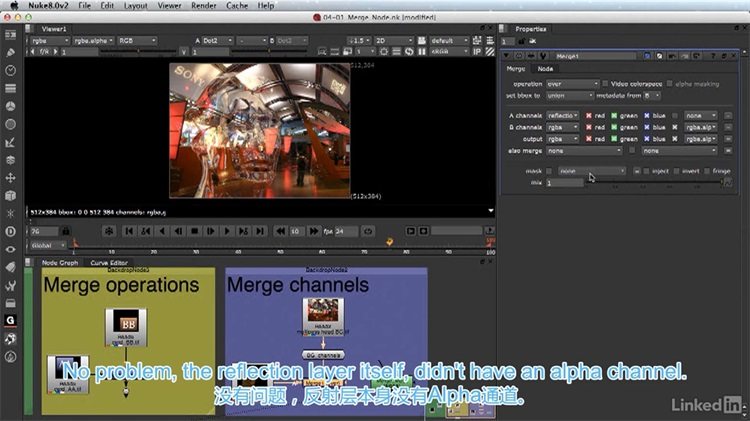The width and height of the screenshot is (750, 421).
Task: Open the A channels reflection dropdown
Action: pos(562,116)
